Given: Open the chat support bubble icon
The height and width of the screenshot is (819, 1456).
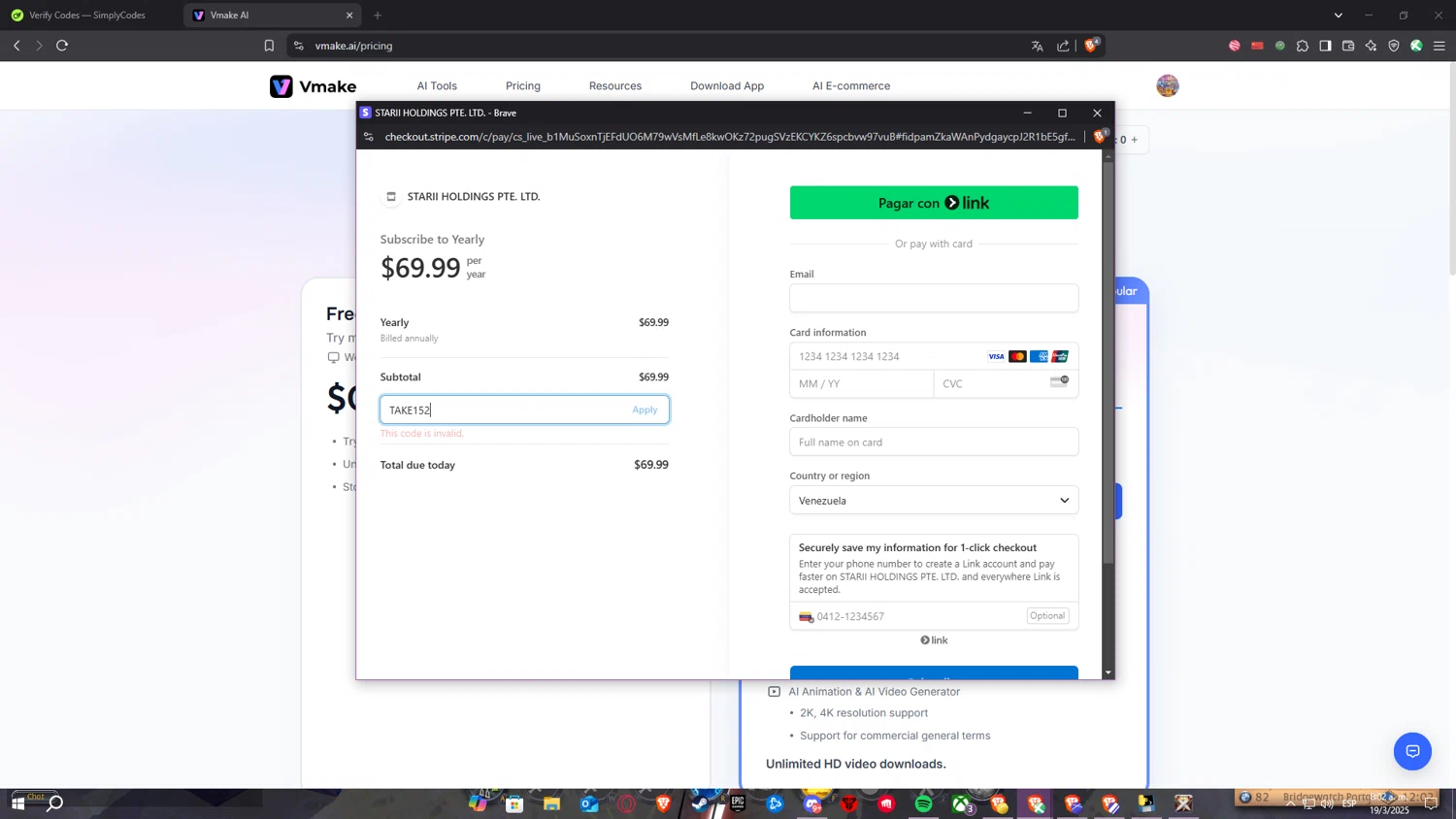Looking at the screenshot, I should 1412,751.
